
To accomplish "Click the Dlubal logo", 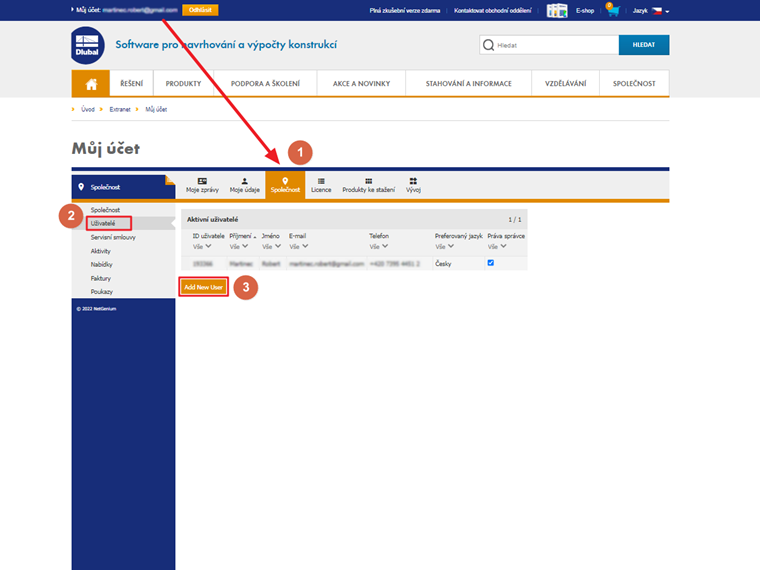I will (x=87, y=46).
